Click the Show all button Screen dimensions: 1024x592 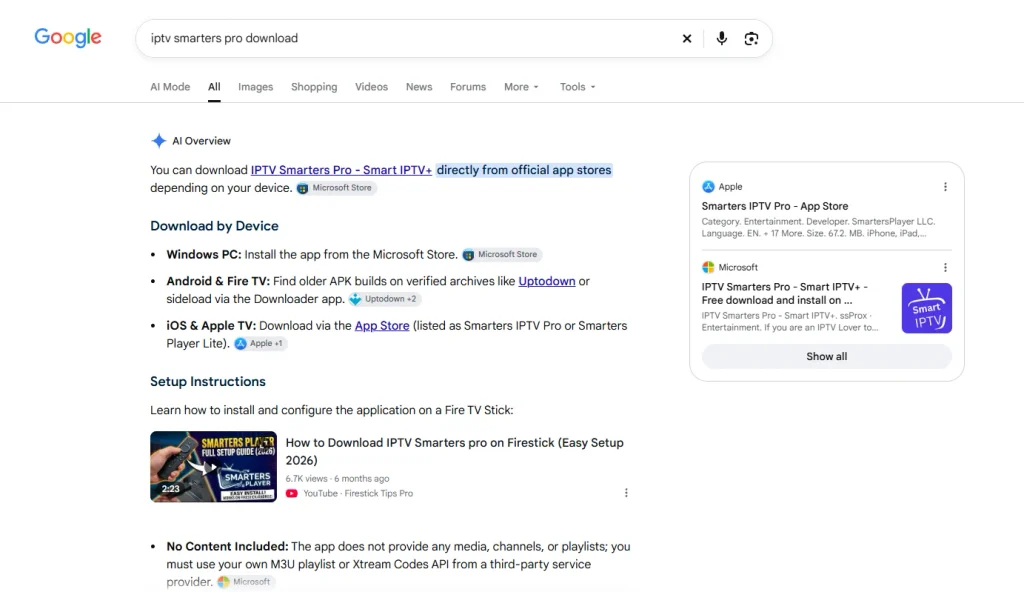click(x=826, y=357)
